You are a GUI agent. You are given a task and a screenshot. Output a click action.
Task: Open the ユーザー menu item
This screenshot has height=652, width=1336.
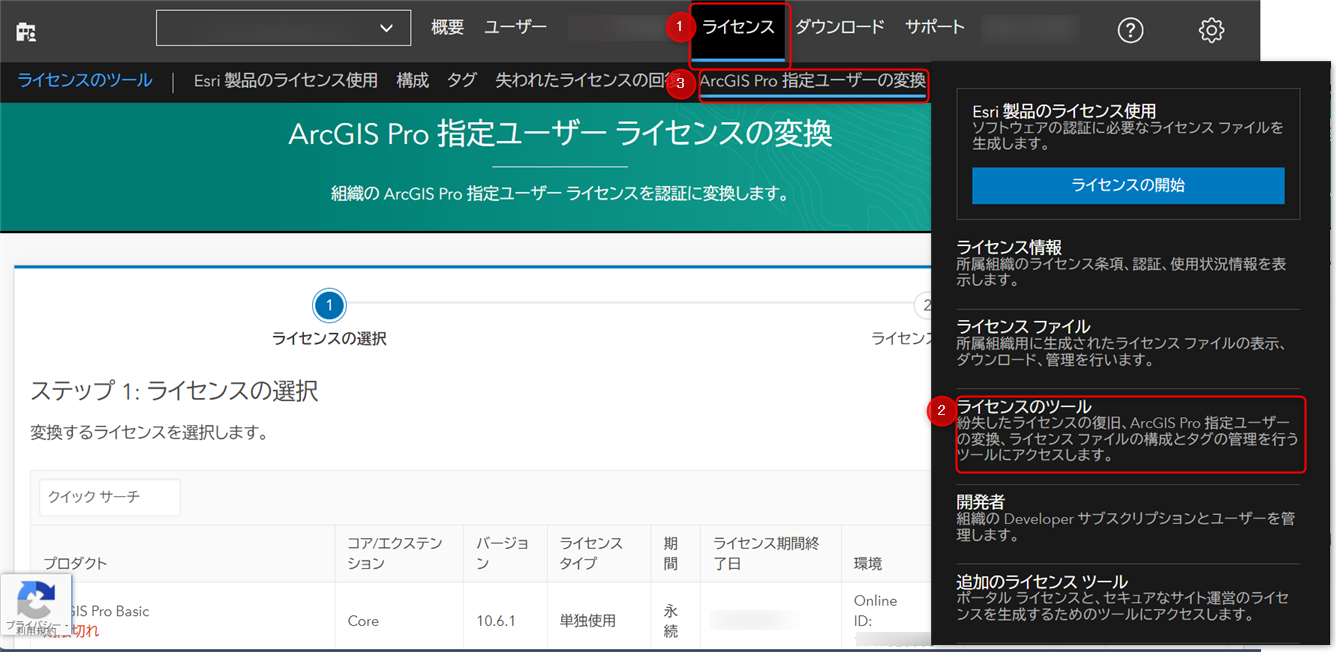click(x=515, y=28)
